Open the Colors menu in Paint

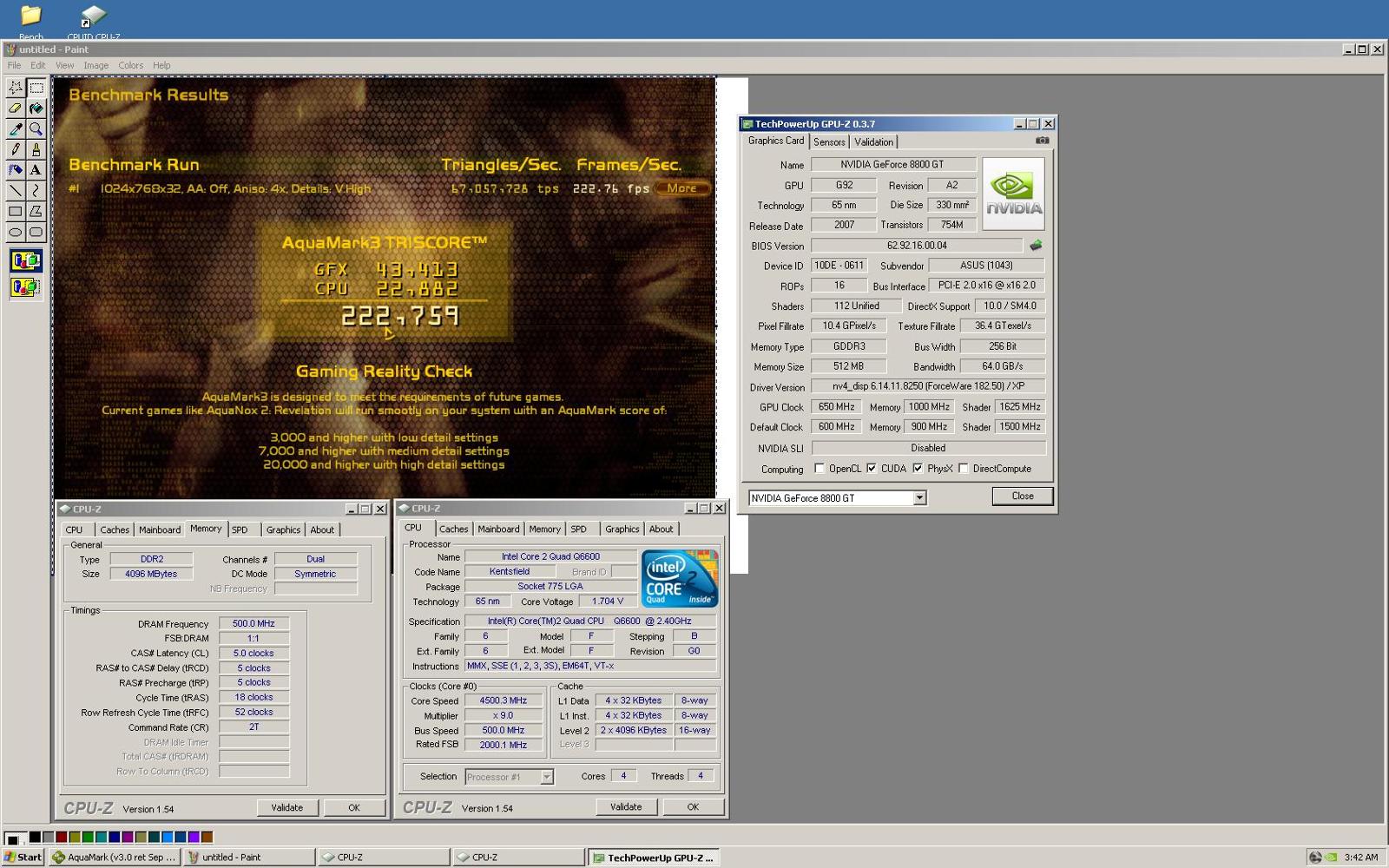(131, 65)
